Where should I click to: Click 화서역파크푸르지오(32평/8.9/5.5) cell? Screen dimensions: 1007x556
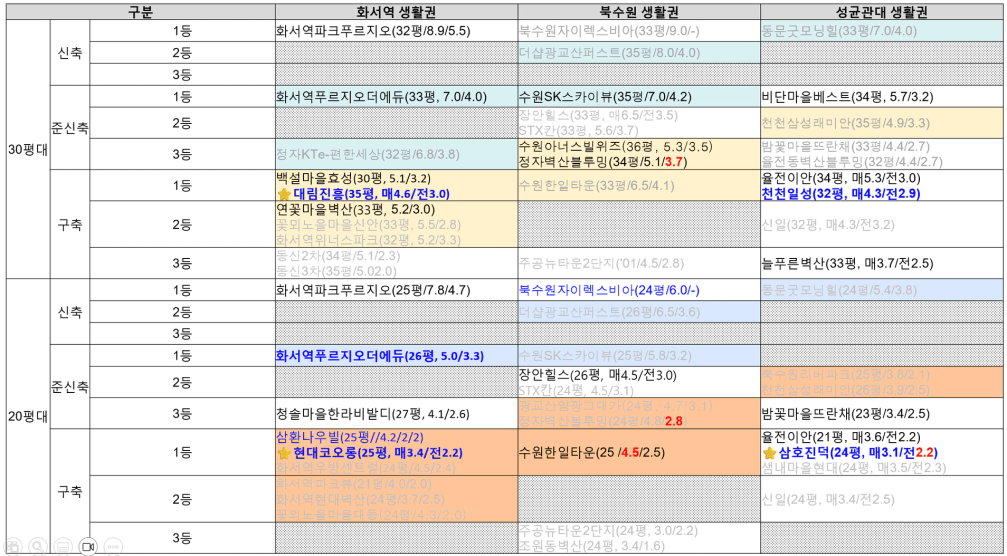[396, 31]
